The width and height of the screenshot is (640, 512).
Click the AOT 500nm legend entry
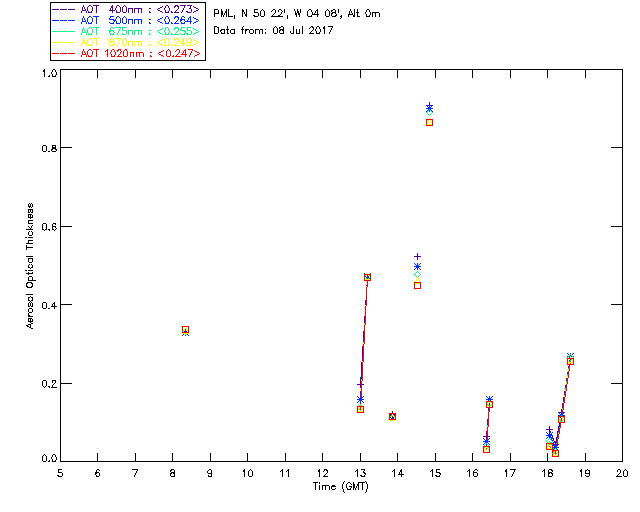pos(126,20)
